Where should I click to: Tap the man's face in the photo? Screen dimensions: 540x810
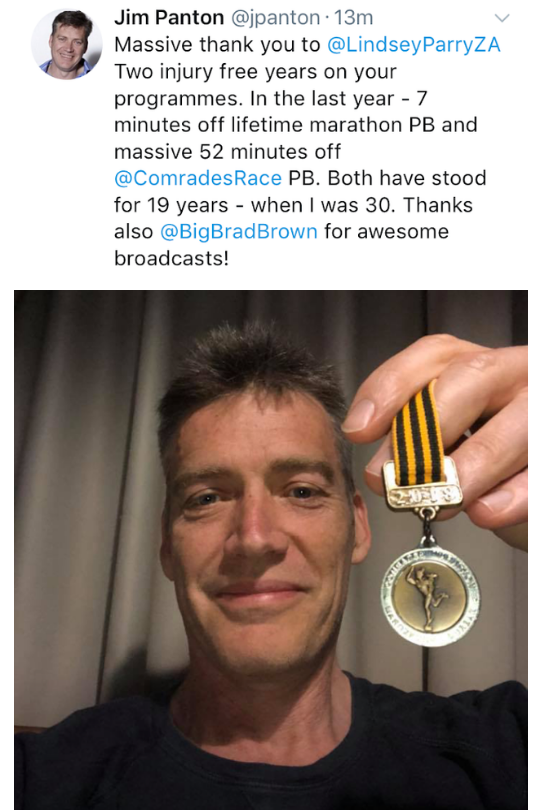click(x=258, y=532)
